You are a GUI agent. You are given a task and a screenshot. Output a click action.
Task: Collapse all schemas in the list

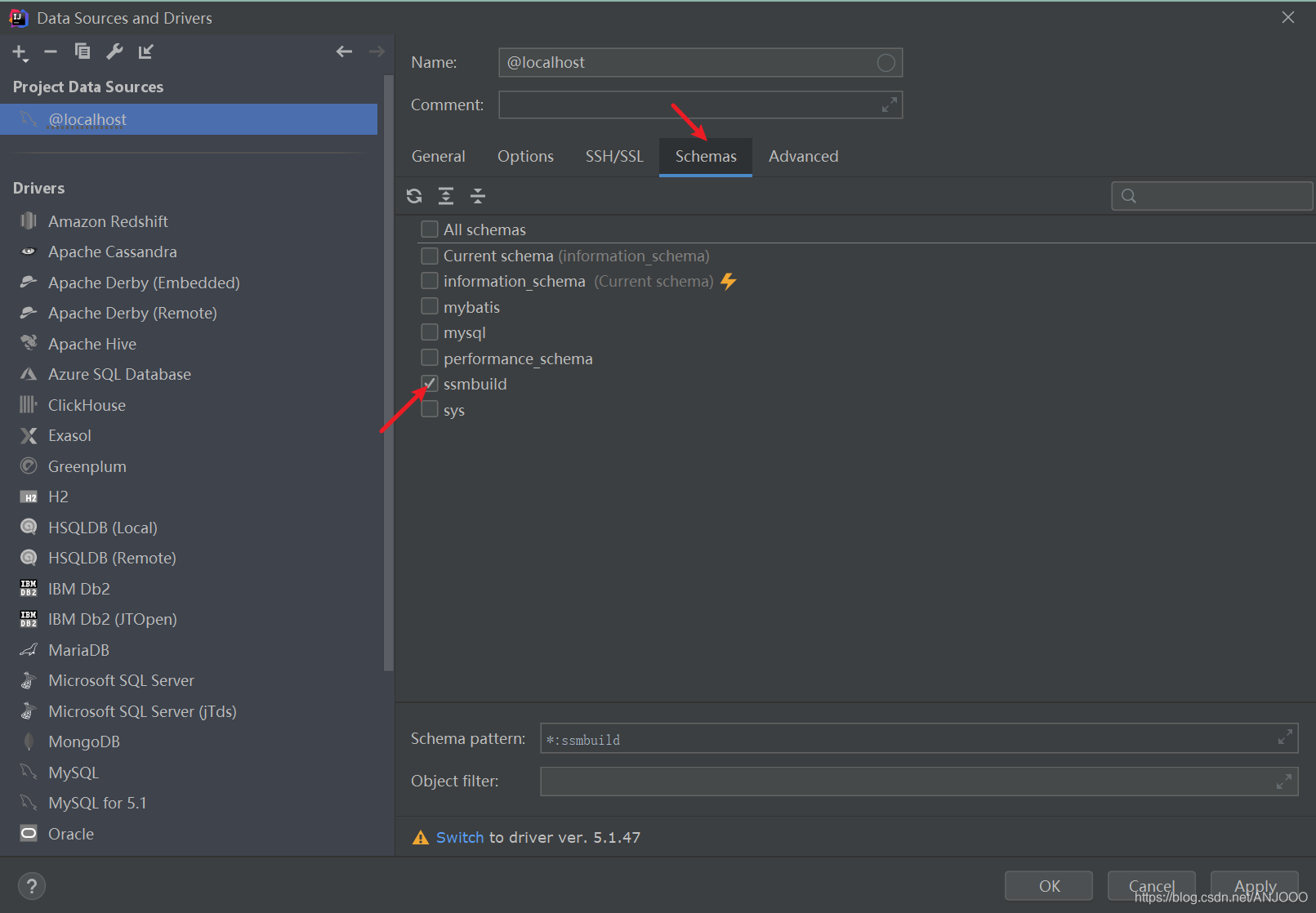[x=478, y=196]
